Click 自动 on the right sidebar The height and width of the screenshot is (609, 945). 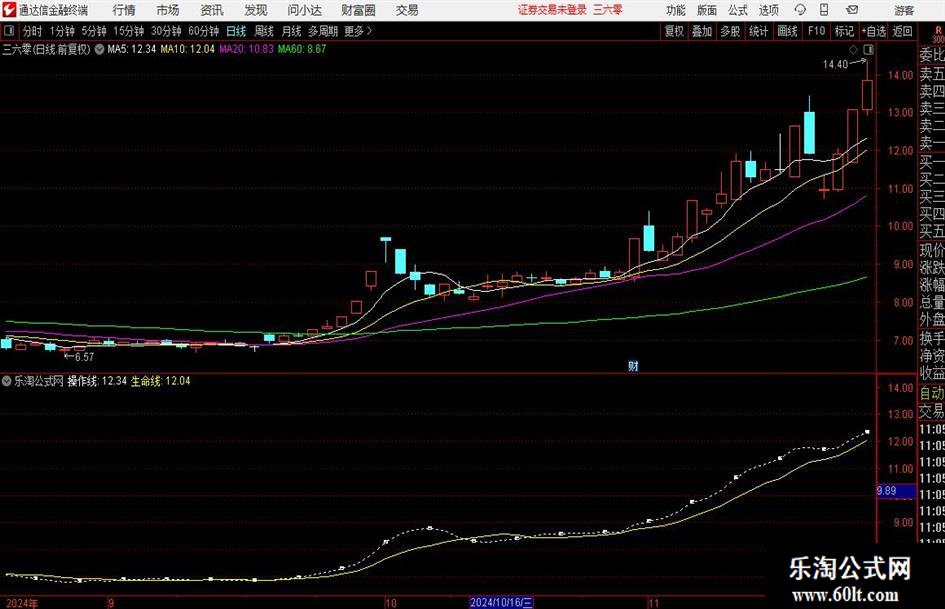(x=932, y=393)
